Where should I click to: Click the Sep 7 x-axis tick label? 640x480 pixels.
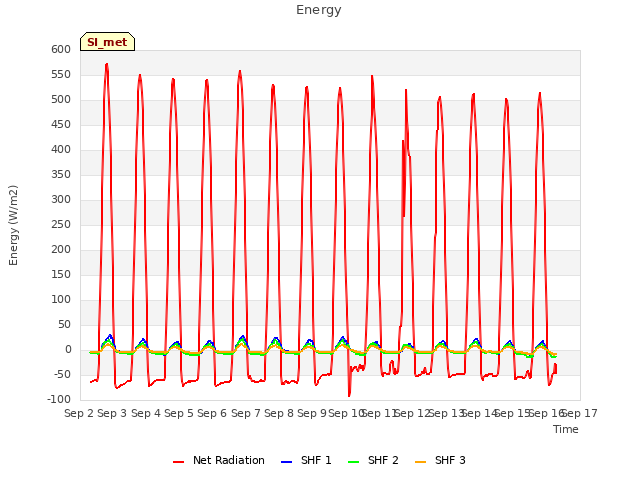tap(246, 413)
